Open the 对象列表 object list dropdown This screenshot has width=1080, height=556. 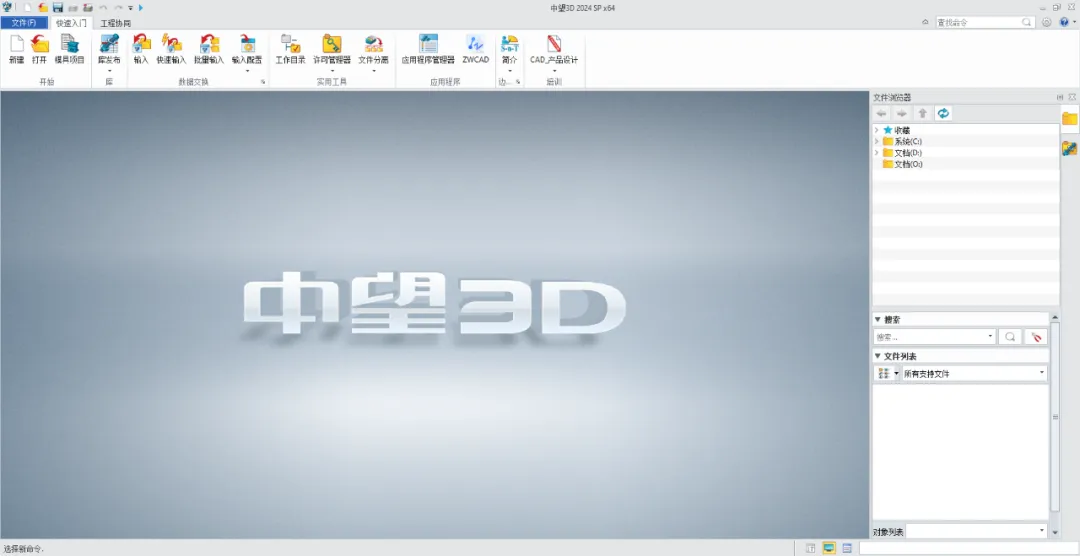click(x=977, y=531)
